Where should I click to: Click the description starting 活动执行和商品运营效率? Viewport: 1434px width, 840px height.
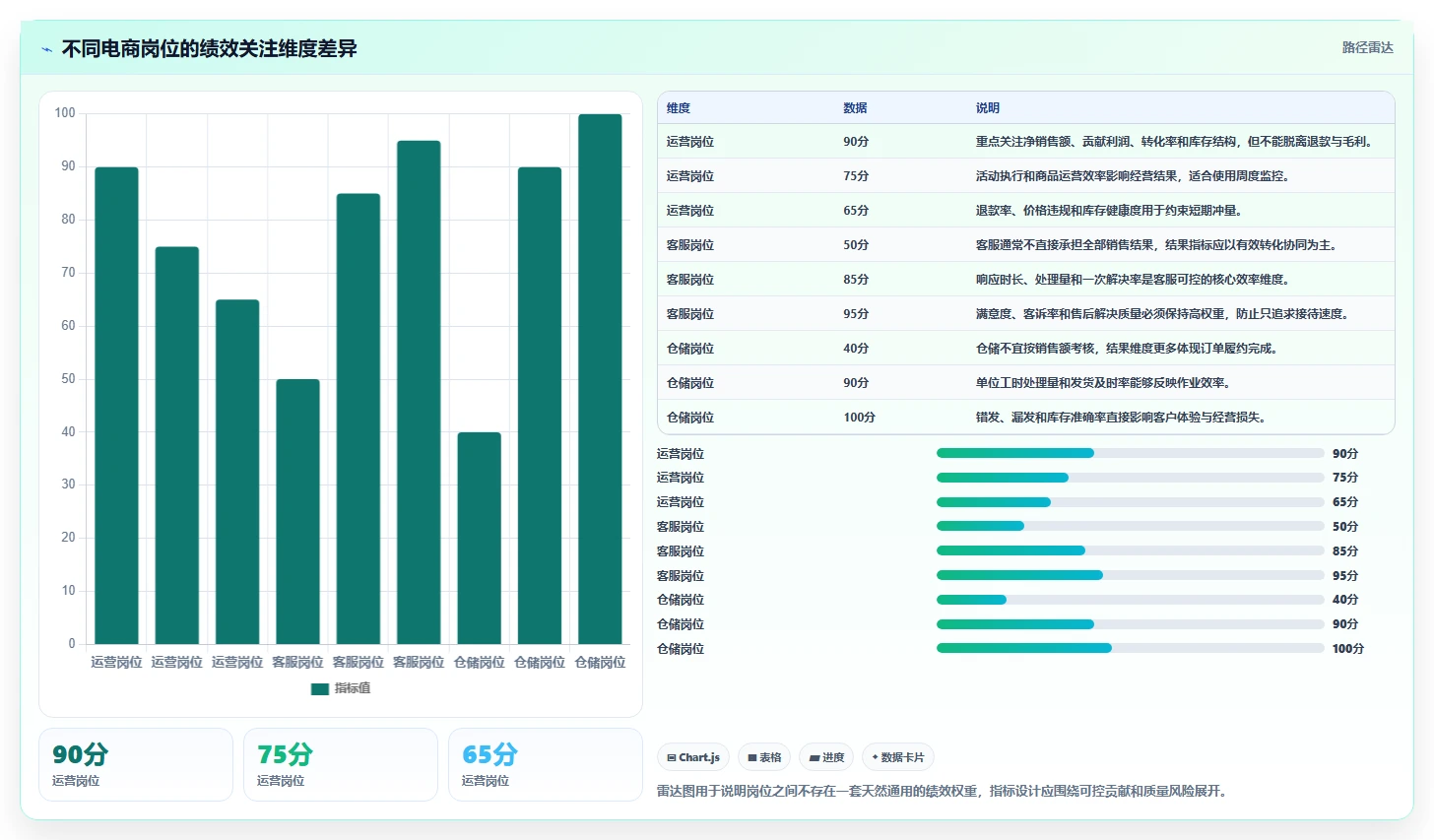(1133, 176)
